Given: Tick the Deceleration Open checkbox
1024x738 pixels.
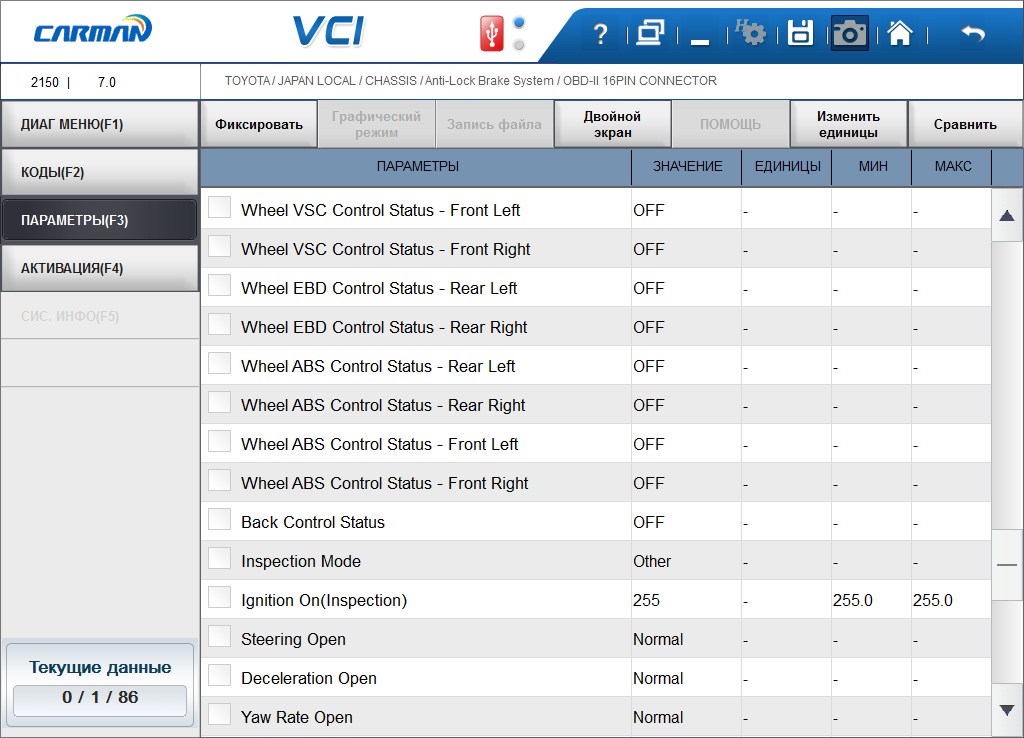Looking at the screenshot, I should (219, 676).
